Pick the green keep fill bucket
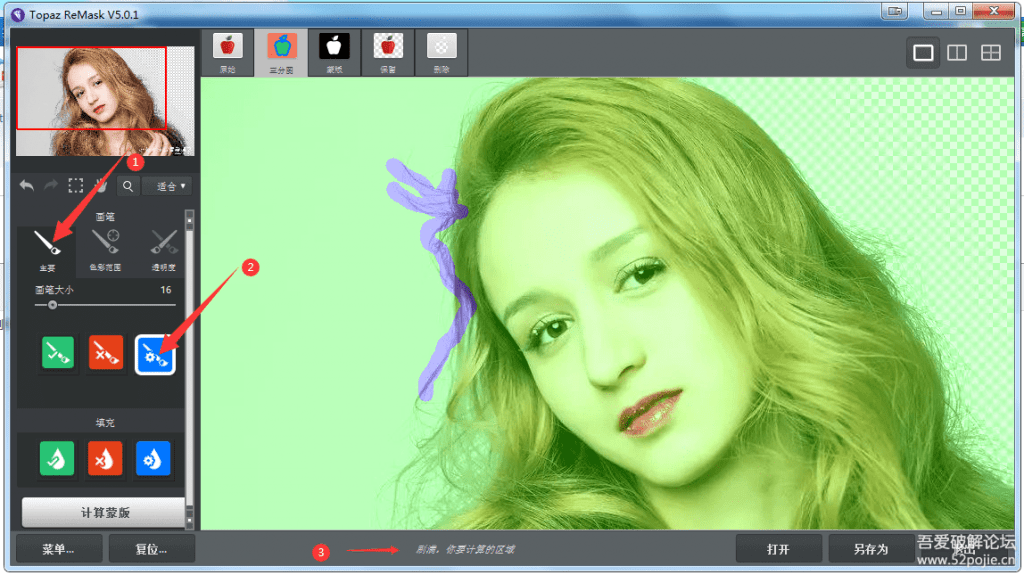 [x=56, y=458]
